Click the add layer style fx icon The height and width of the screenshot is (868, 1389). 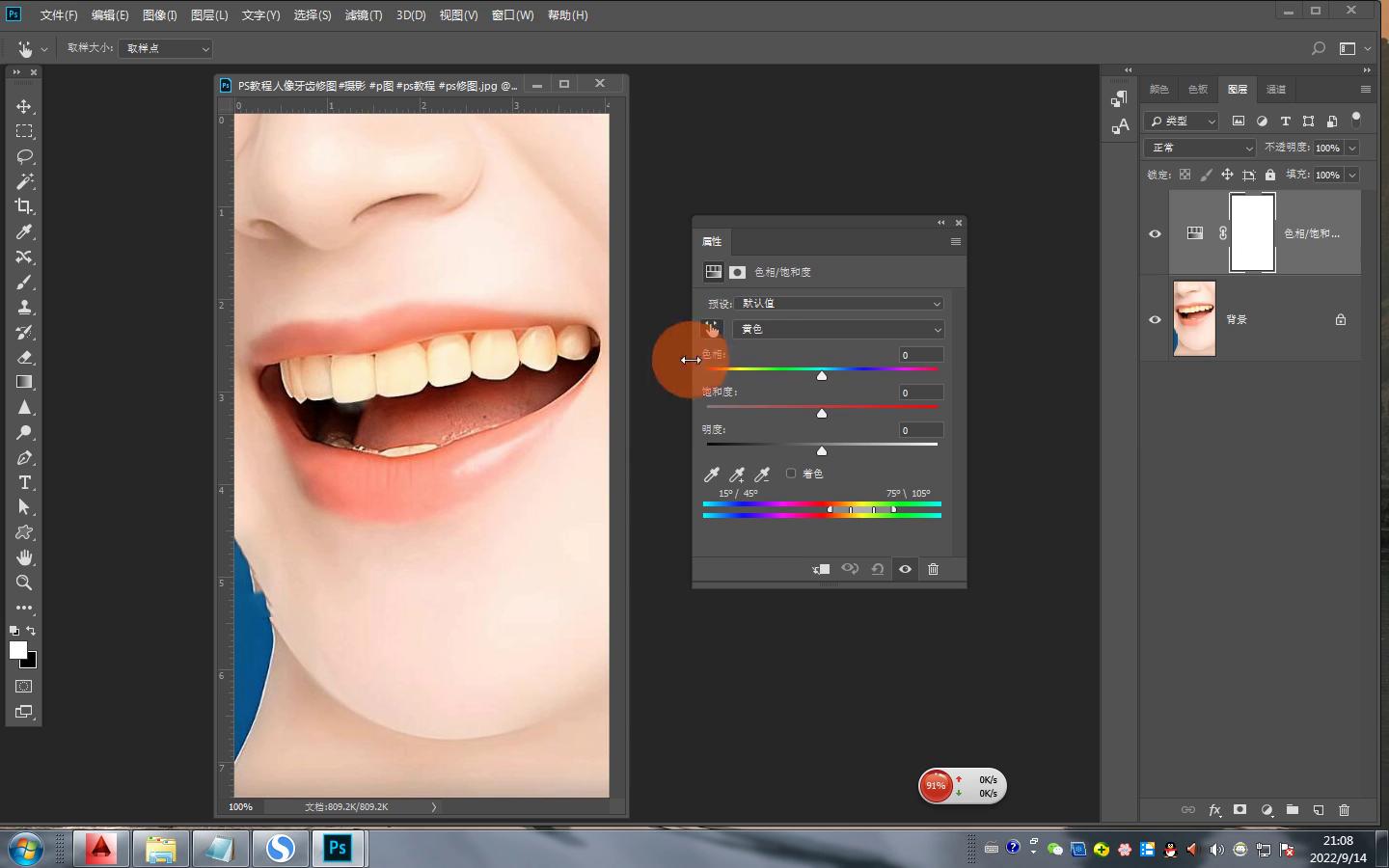coord(1214,810)
